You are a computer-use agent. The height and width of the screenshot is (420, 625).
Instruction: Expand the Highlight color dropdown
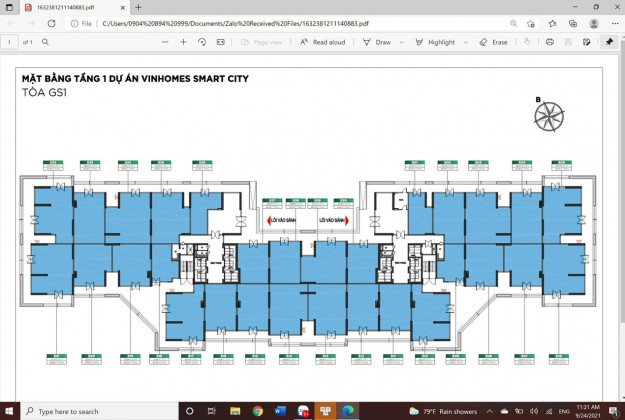[466, 42]
